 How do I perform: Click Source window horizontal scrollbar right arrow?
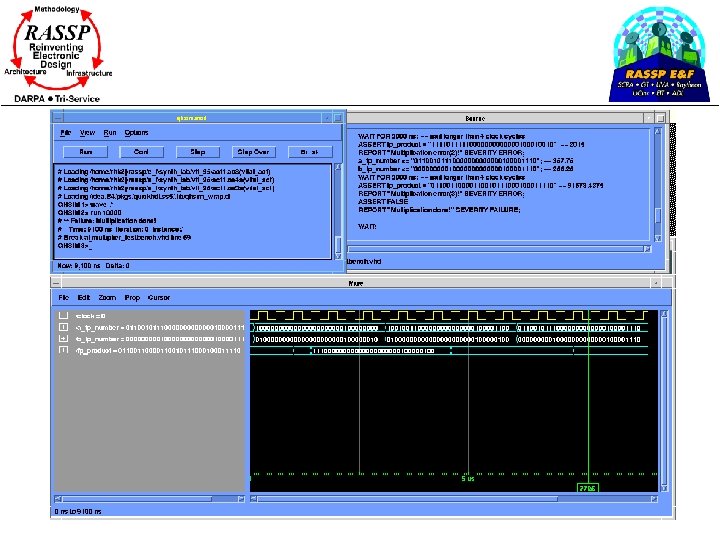(x=647, y=249)
